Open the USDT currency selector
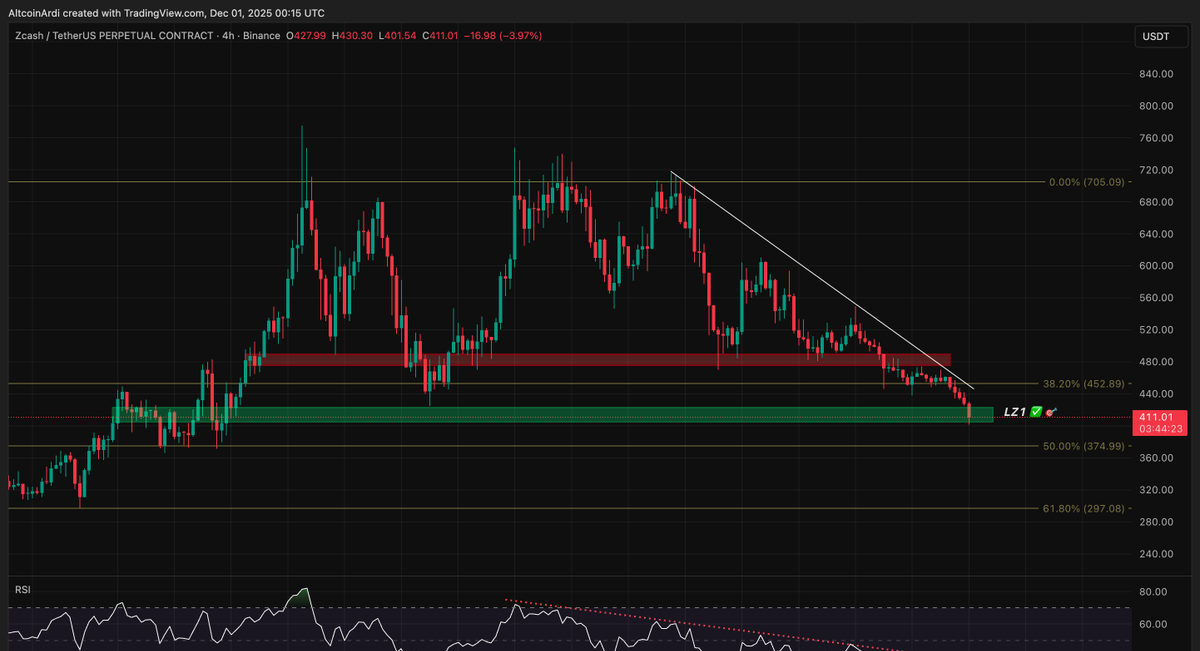 pos(1160,37)
